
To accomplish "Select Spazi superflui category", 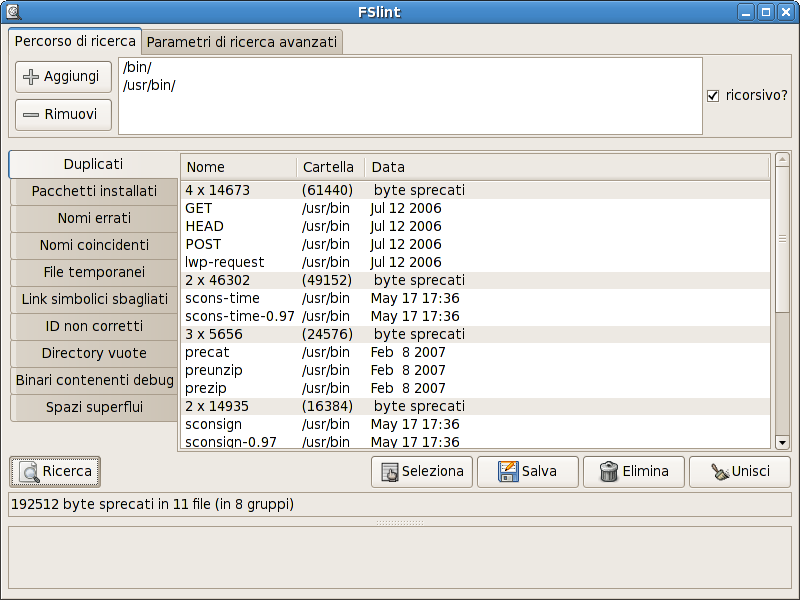I will pos(94,408).
